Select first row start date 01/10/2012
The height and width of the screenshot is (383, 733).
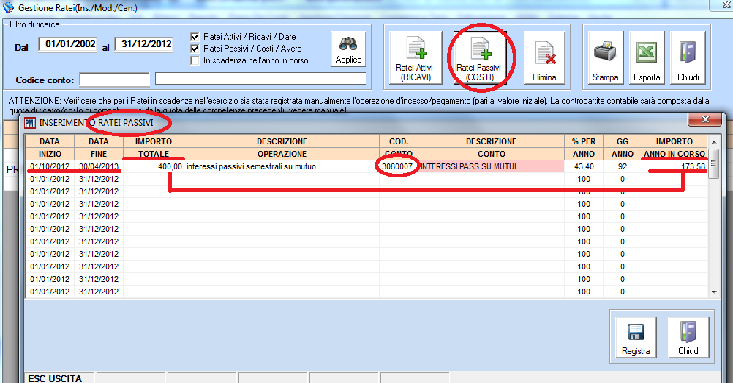pyautogui.click(x=50, y=166)
